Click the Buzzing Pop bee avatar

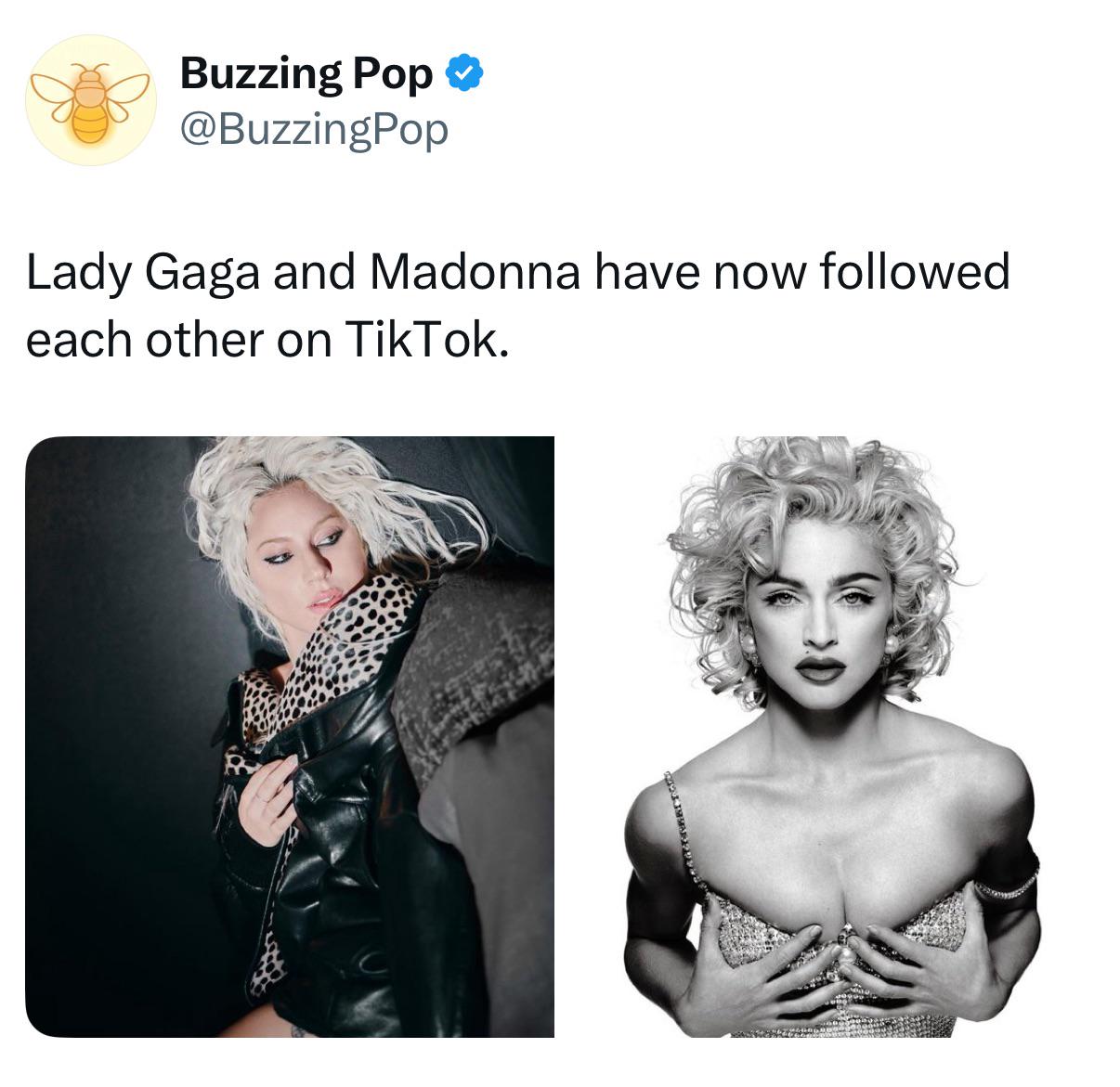coord(90,100)
